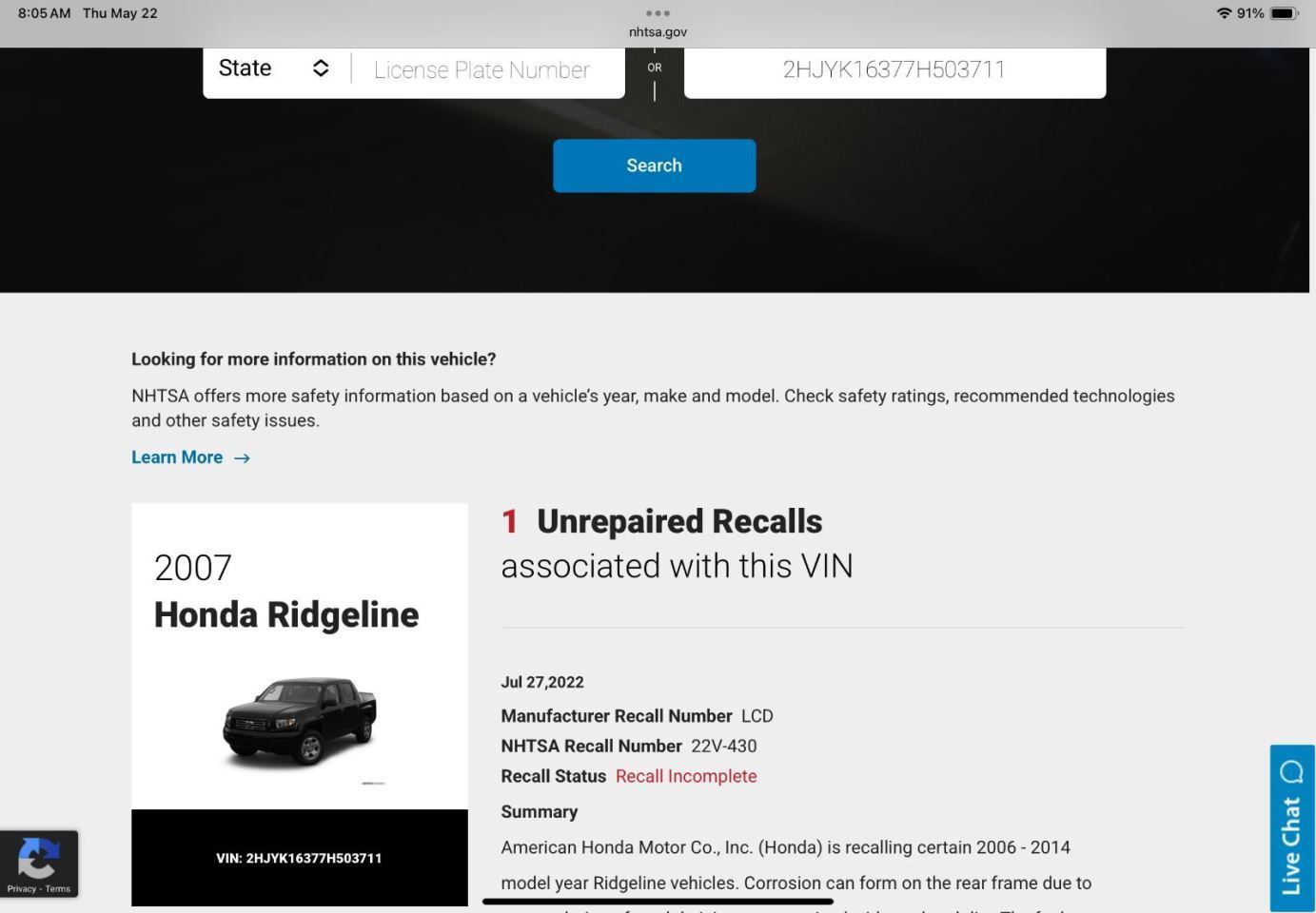Open the State dropdown selector
Screen dimensions: 1316x913
(x=276, y=68)
